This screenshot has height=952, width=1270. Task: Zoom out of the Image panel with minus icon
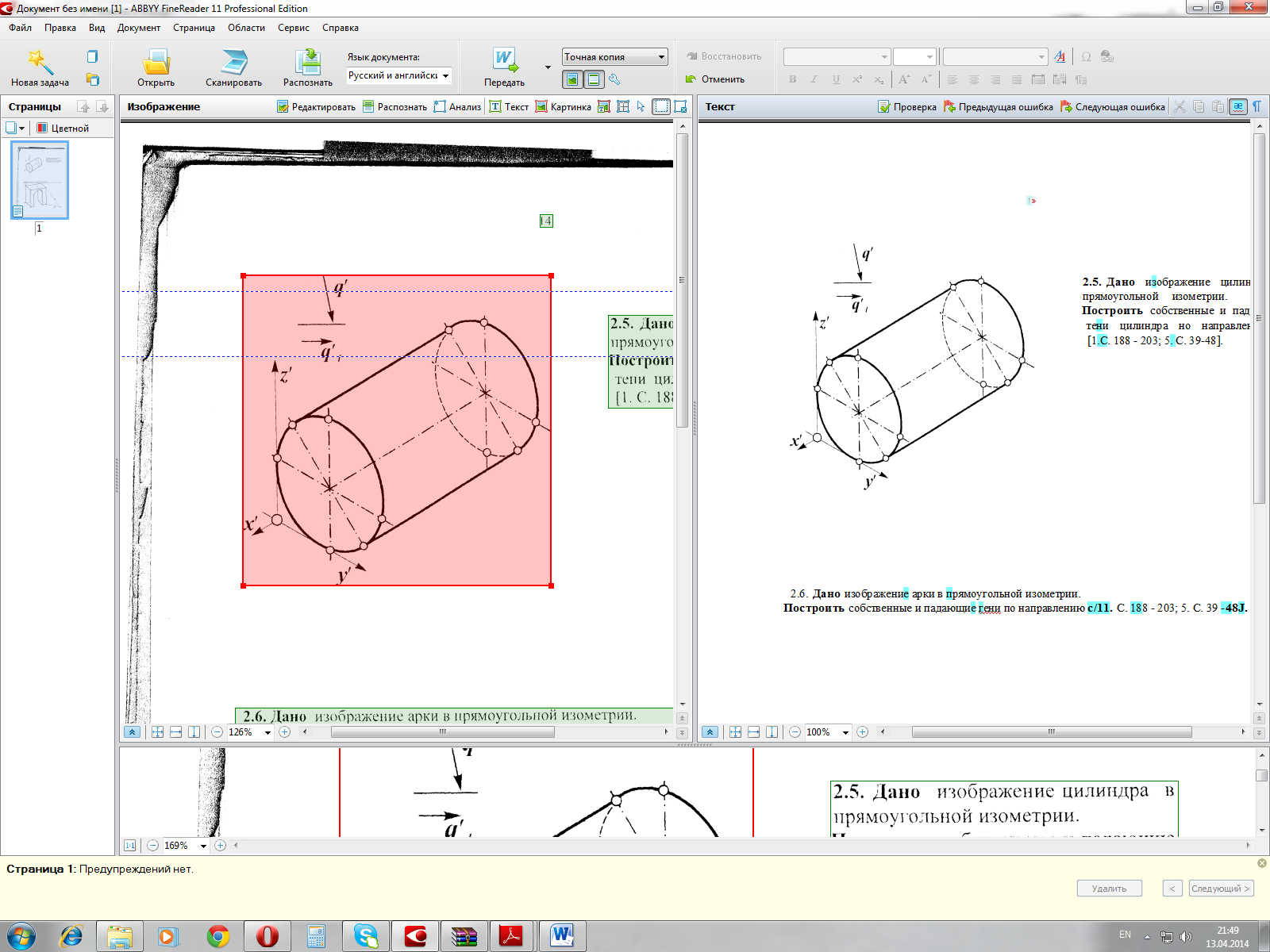(x=217, y=732)
